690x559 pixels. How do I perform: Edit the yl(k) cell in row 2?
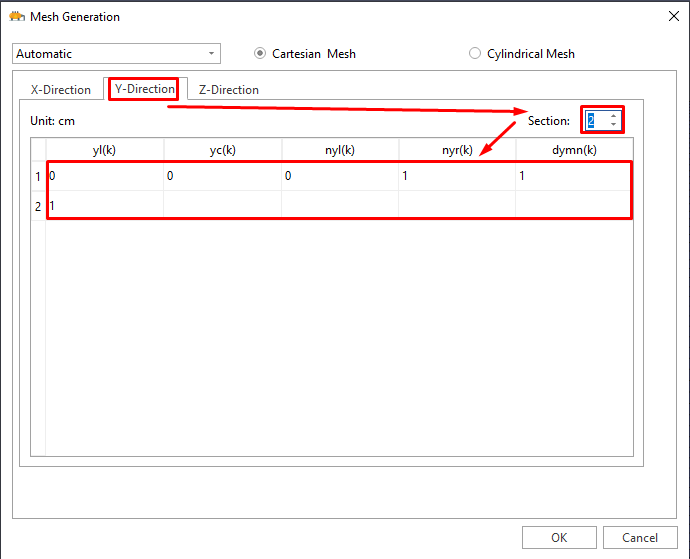click(x=105, y=206)
